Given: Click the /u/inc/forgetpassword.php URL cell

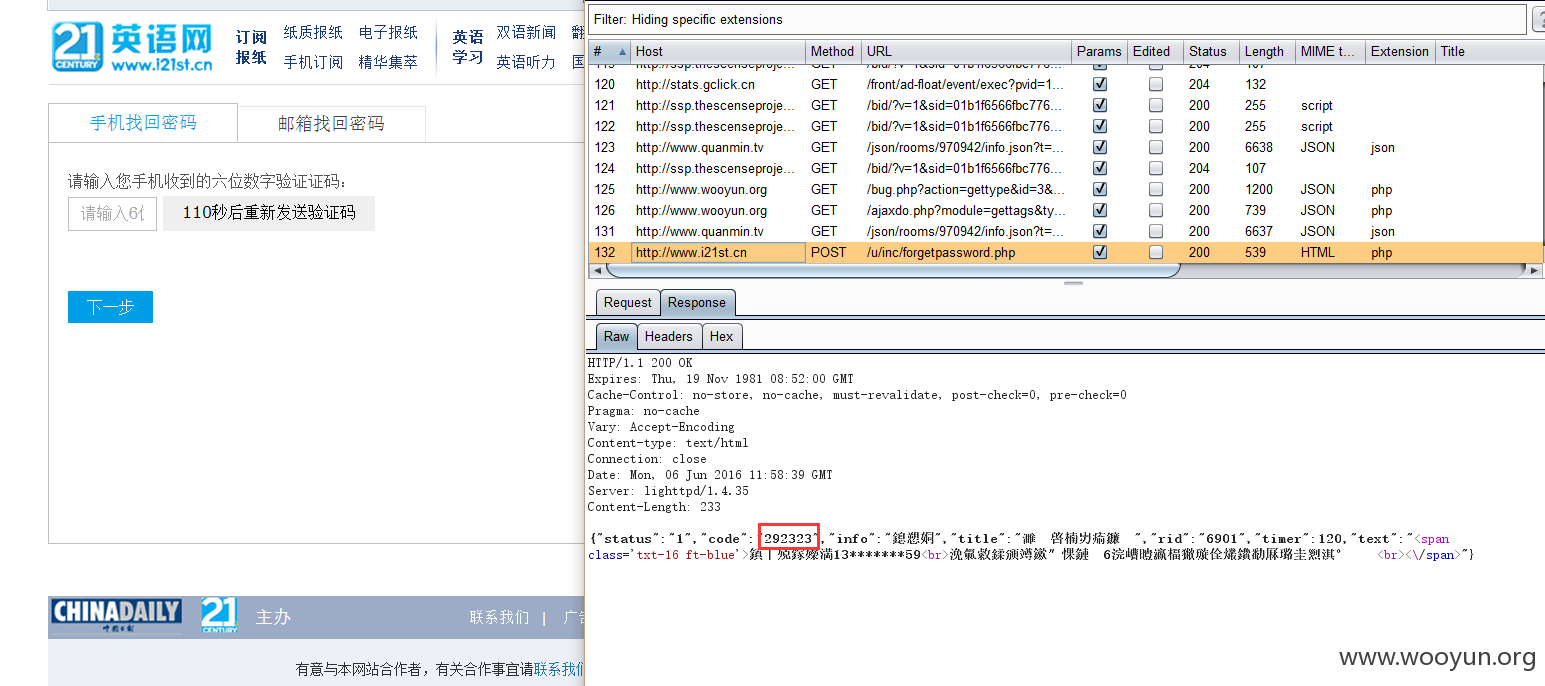Looking at the screenshot, I should pos(966,252).
